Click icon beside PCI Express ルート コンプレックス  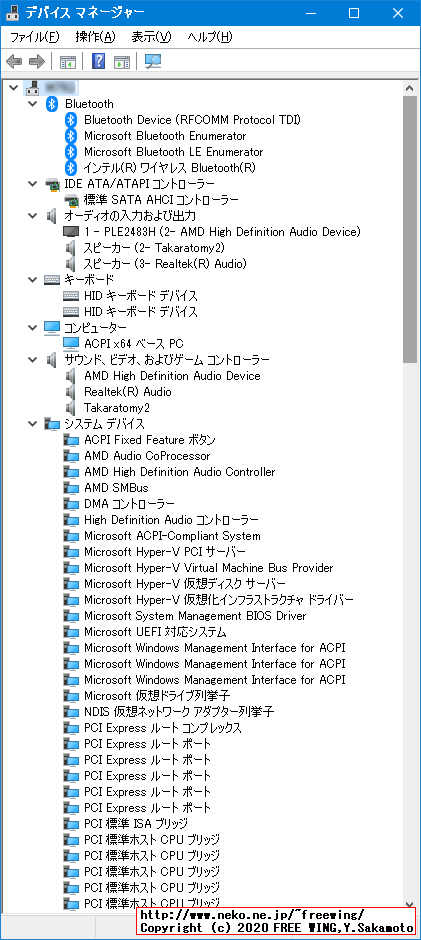(x=71, y=728)
